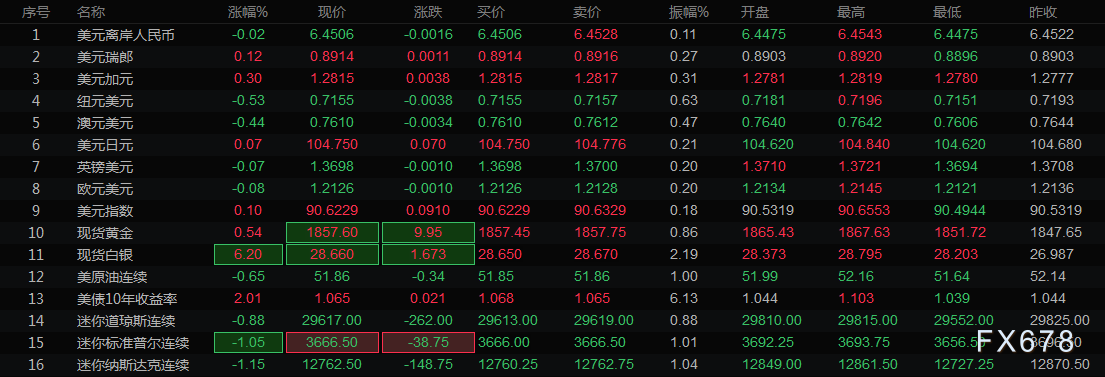Click USD/JPY ask price 104.776
The height and width of the screenshot is (377, 1105).
(600, 145)
